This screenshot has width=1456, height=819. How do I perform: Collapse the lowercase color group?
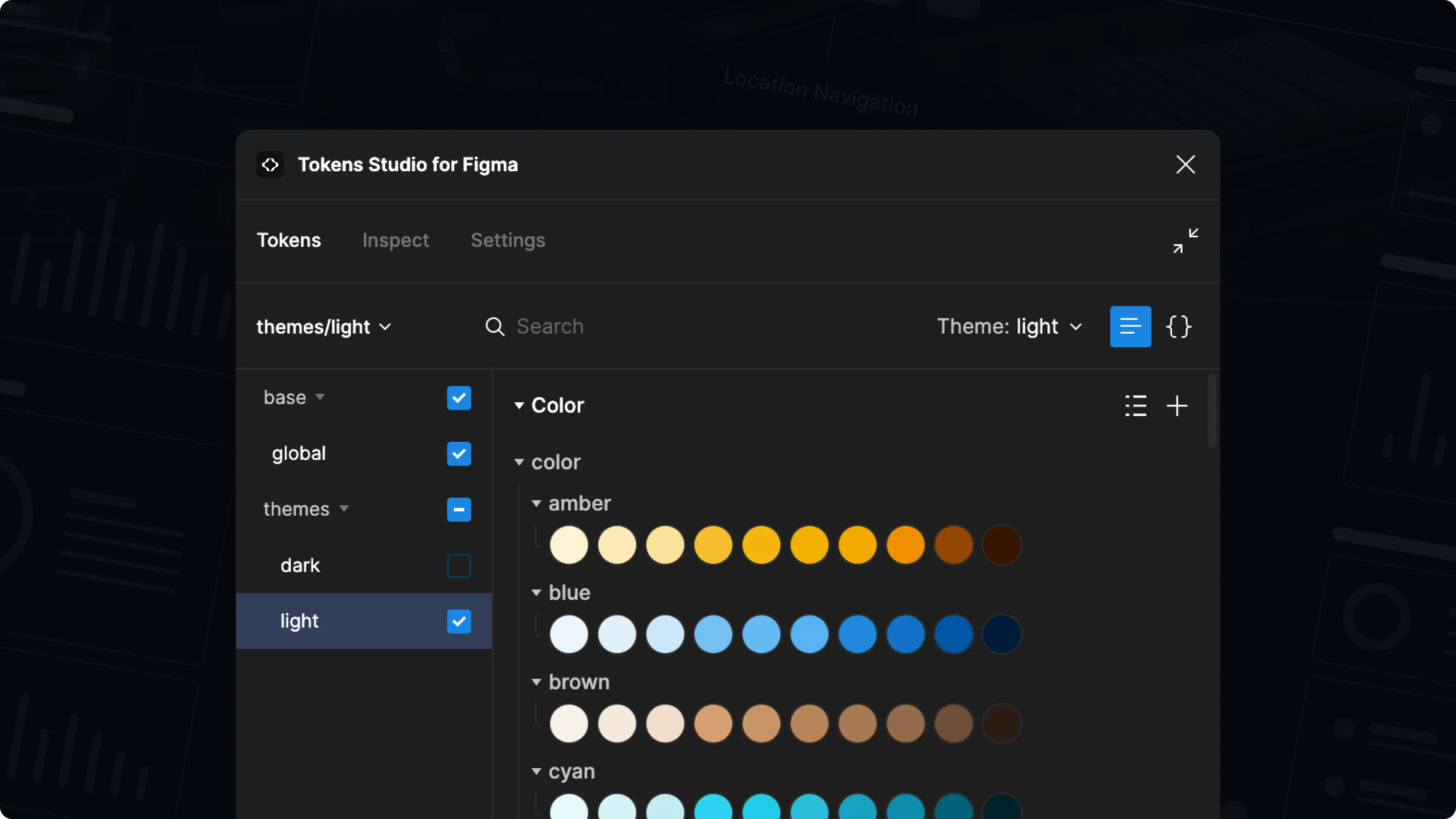(519, 462)
